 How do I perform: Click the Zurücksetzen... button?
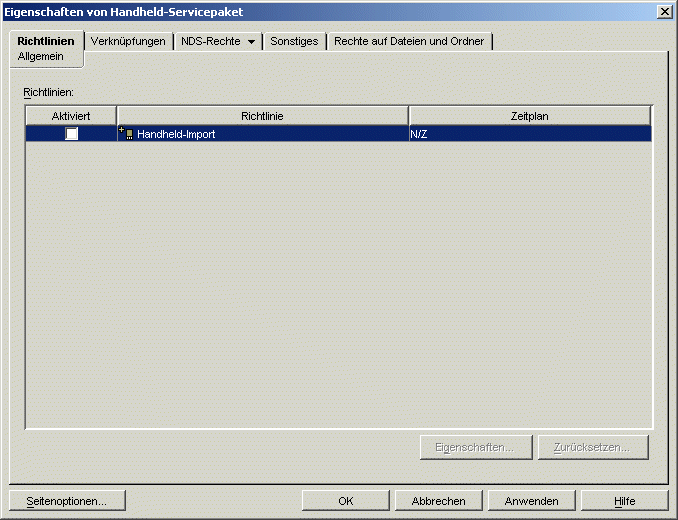[x=593, y=447]
